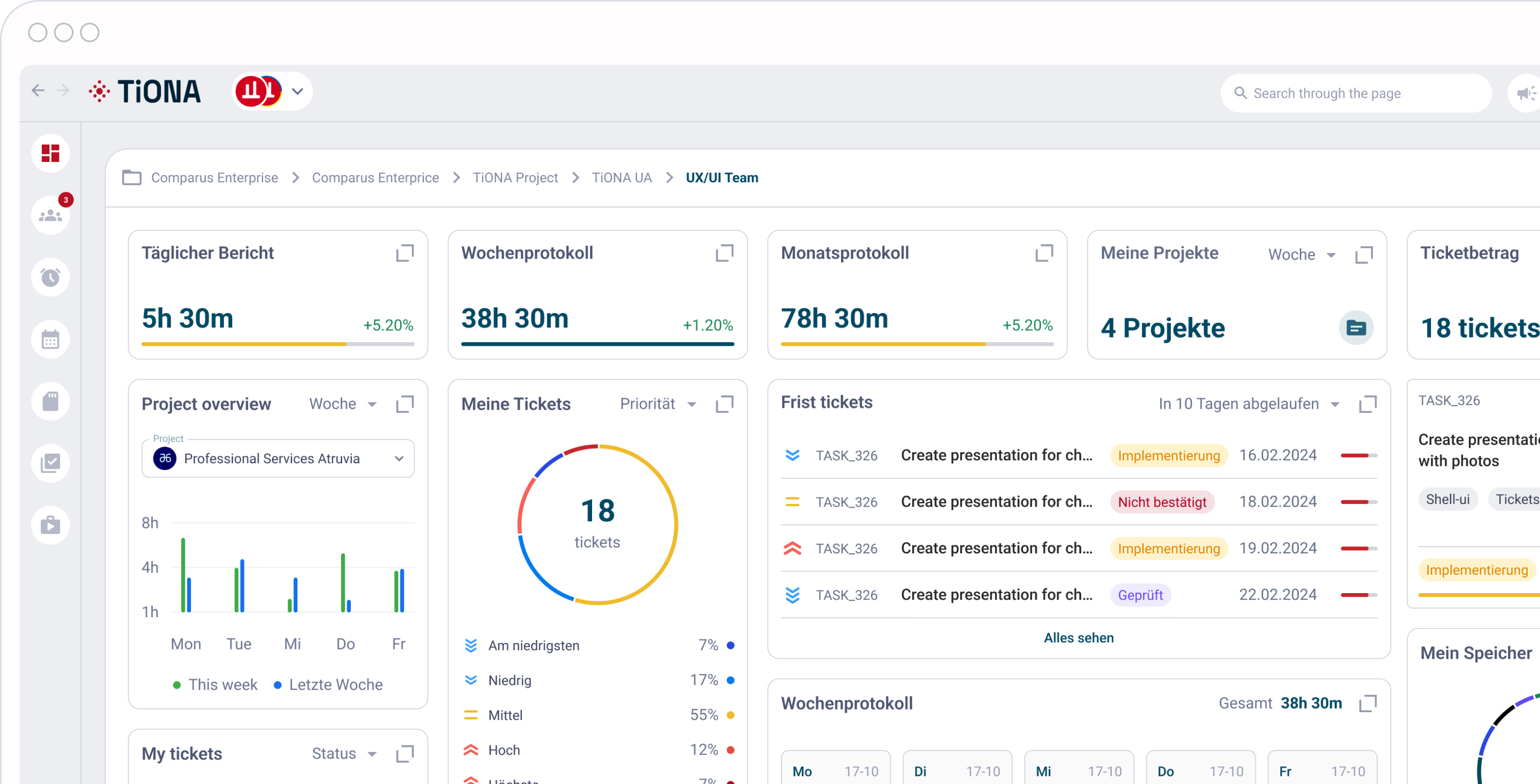The height and width of the screenshot is (784, 1540).
Task: Toggle the 'Niedrig' priority item in Meine Tickets
Action: [x=510, y=680]
